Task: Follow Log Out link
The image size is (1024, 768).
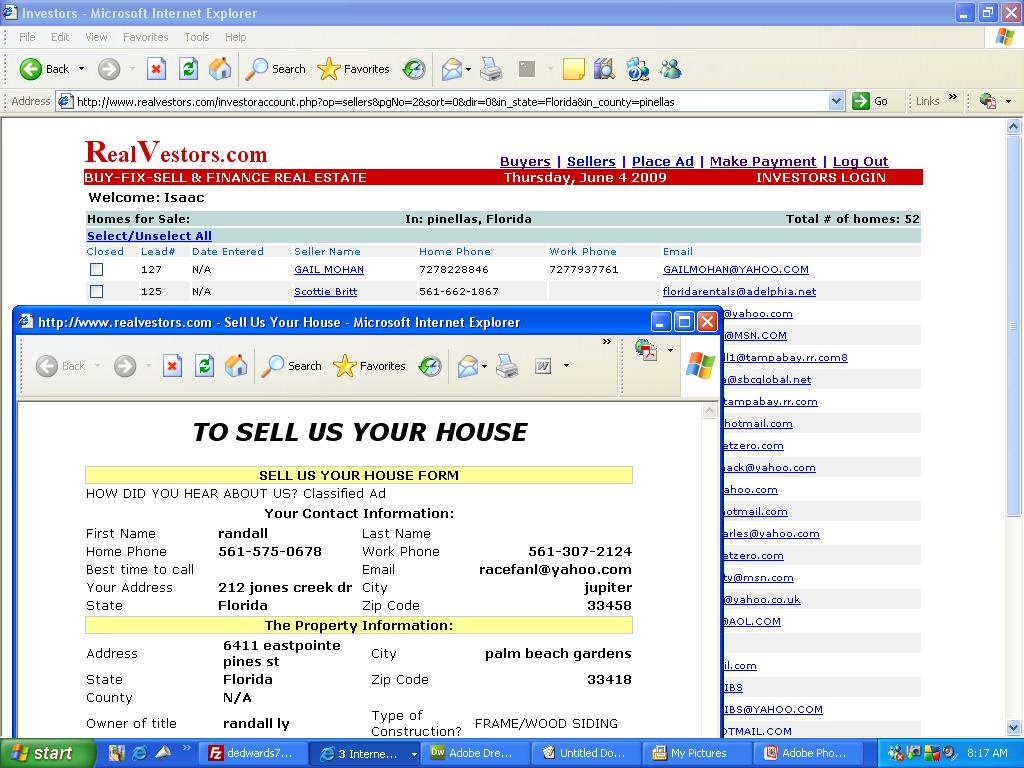Action: (860, 161)
